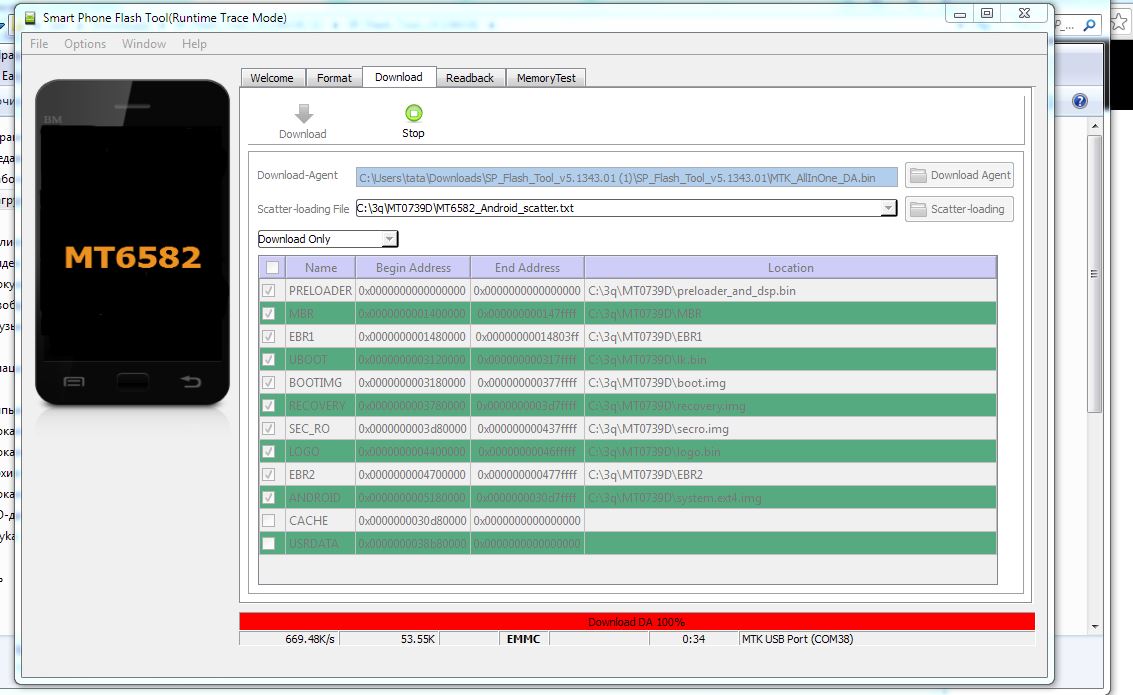Click the red Download DA progress bar
The height and width of the screenshot is (695, 1133).
click(637, 622)
